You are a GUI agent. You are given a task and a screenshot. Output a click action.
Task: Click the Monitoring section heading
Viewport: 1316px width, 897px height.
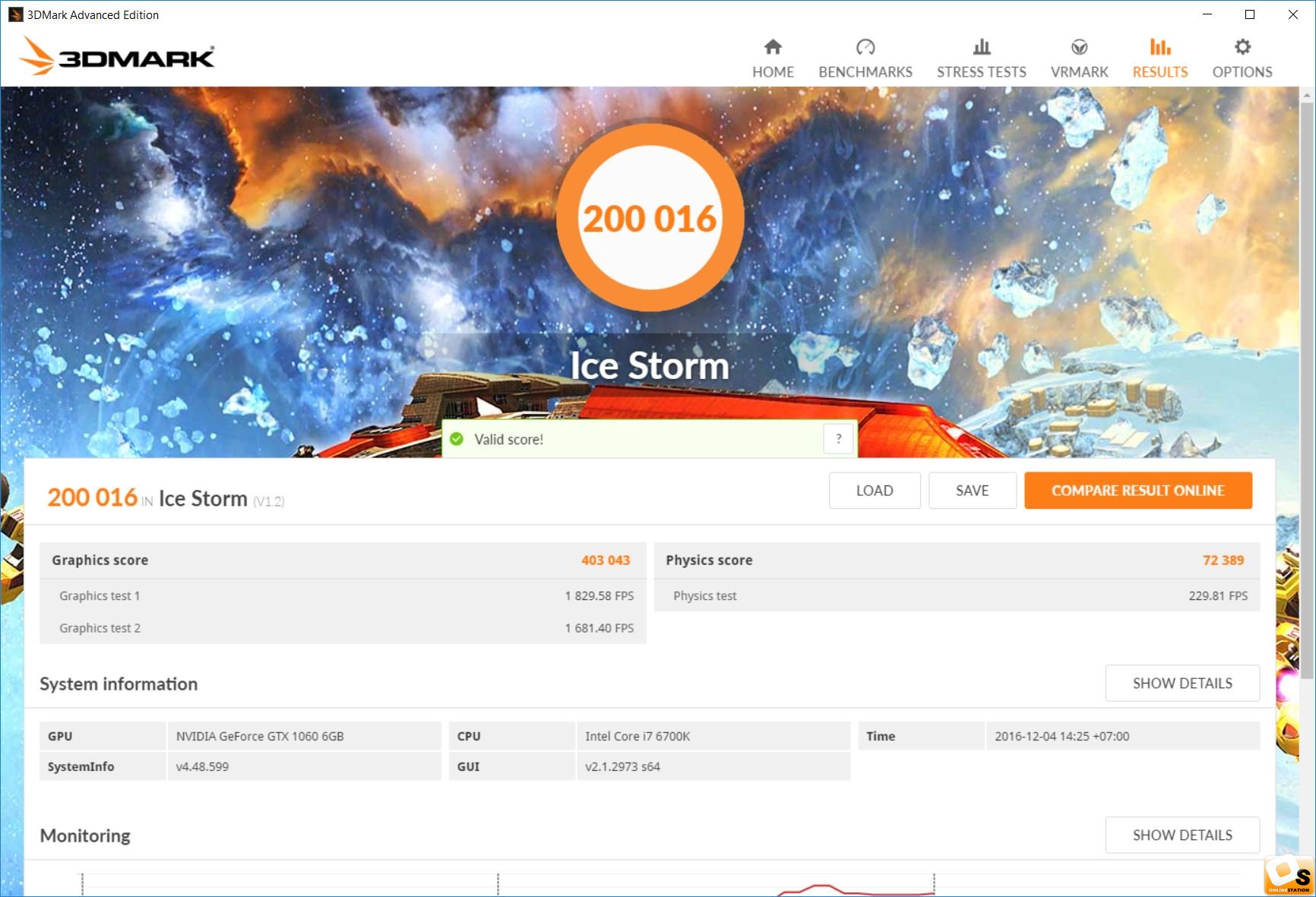click(85, 835)
